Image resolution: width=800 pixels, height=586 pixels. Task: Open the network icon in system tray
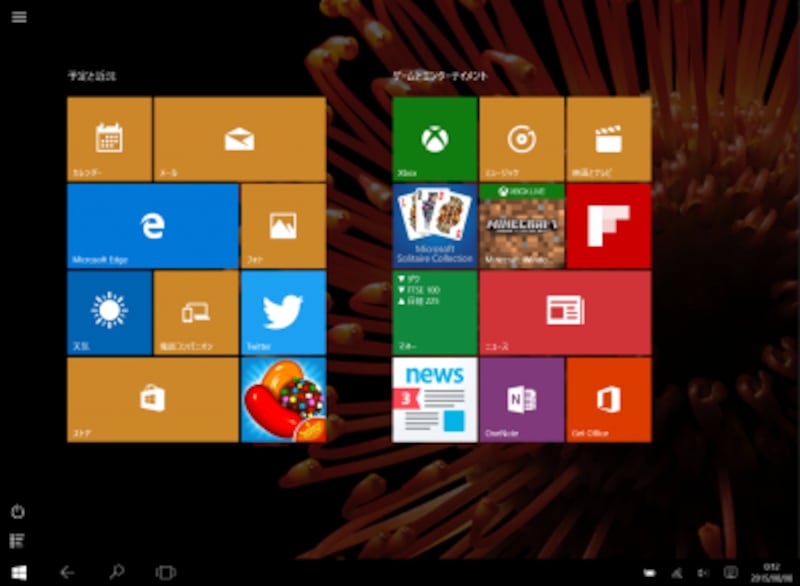pos(677,573)
